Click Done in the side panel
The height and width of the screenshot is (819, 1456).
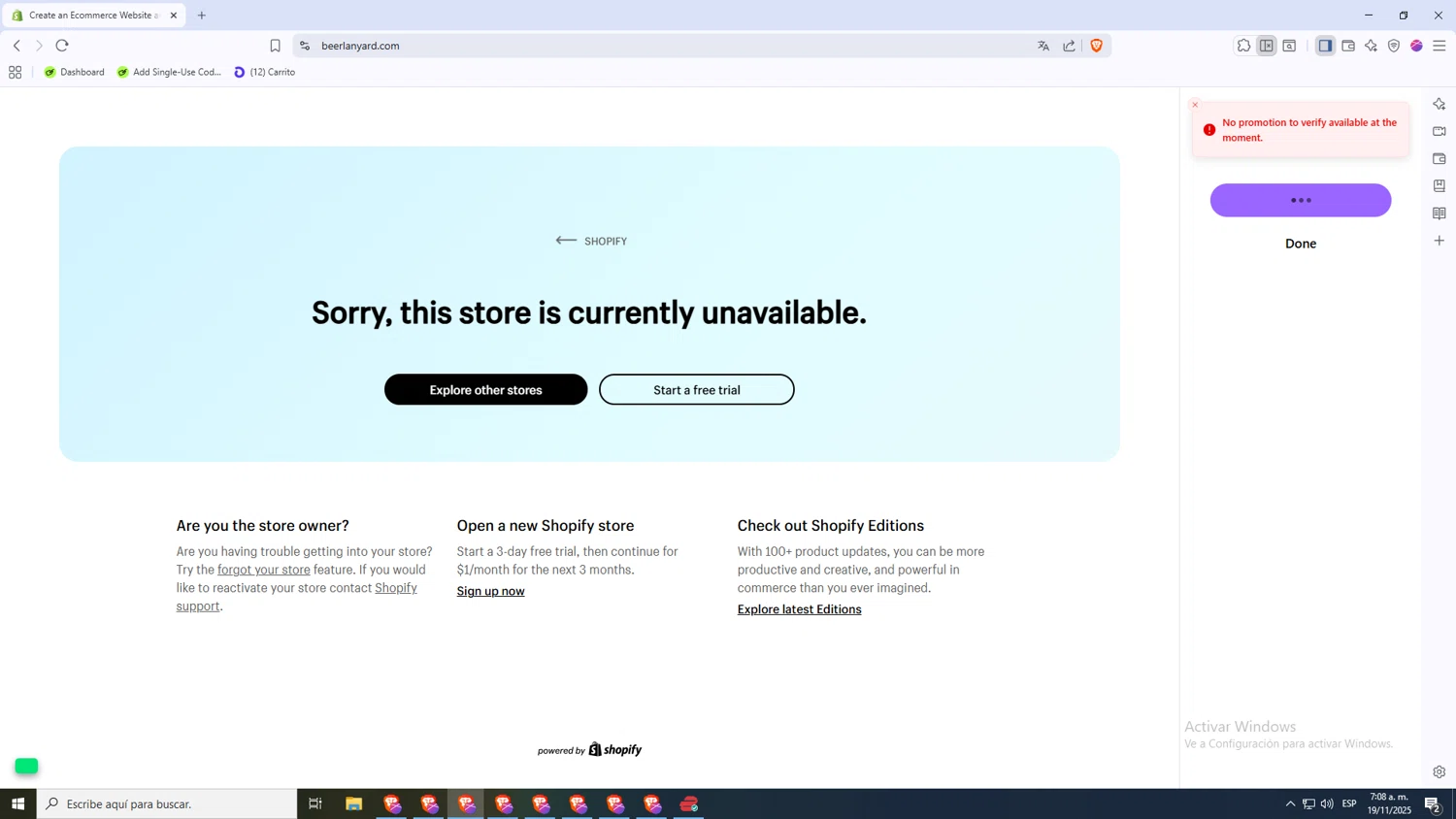click(1301, 244)
